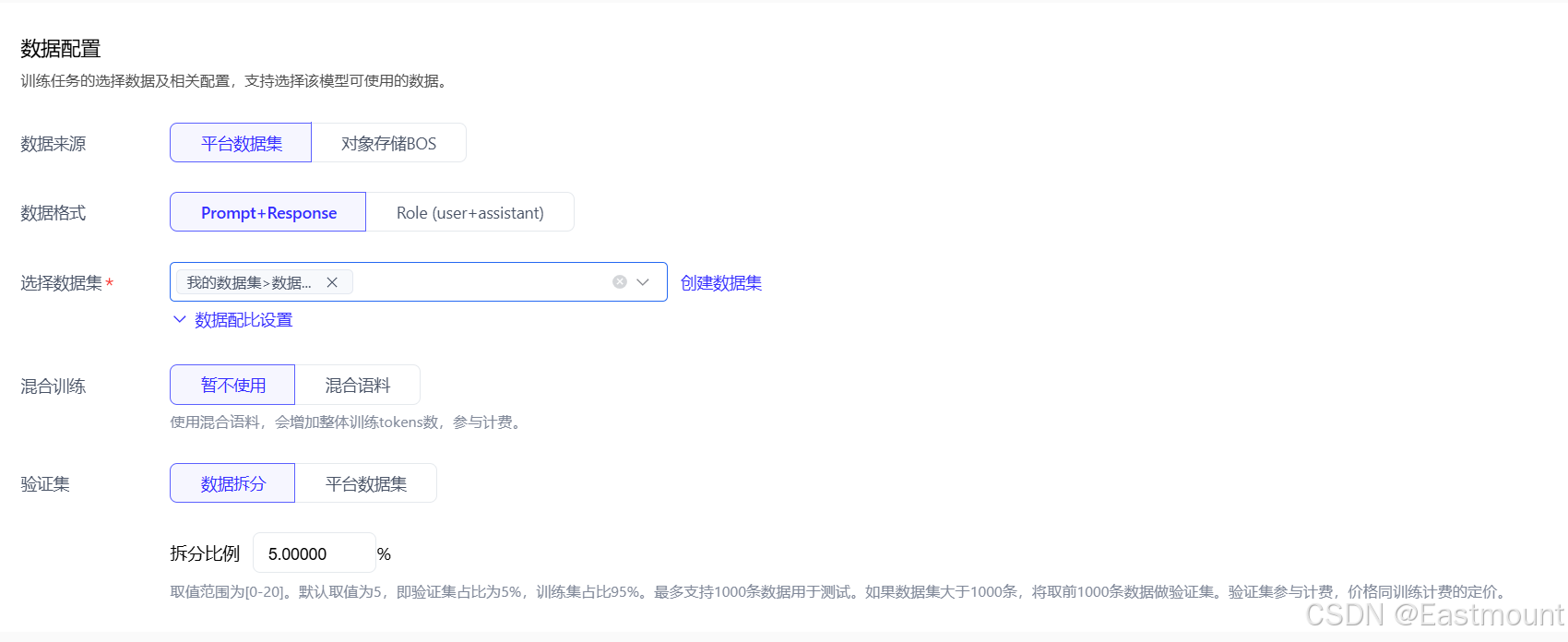This screenshot has height=642, width=1568.
Task: Open the dataset selector dropdown arrow
Action: 643,282
